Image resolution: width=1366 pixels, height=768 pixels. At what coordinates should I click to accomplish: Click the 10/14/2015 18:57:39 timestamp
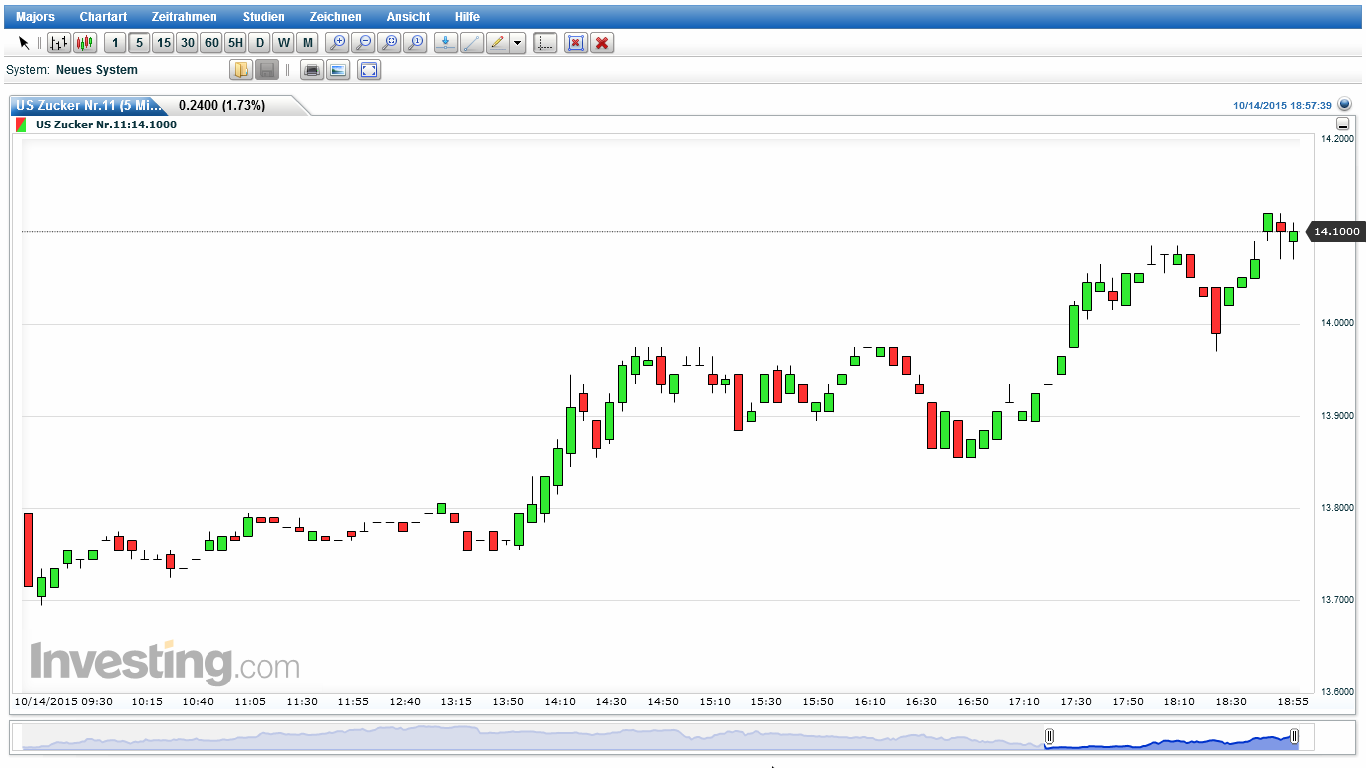(1282, 105)
